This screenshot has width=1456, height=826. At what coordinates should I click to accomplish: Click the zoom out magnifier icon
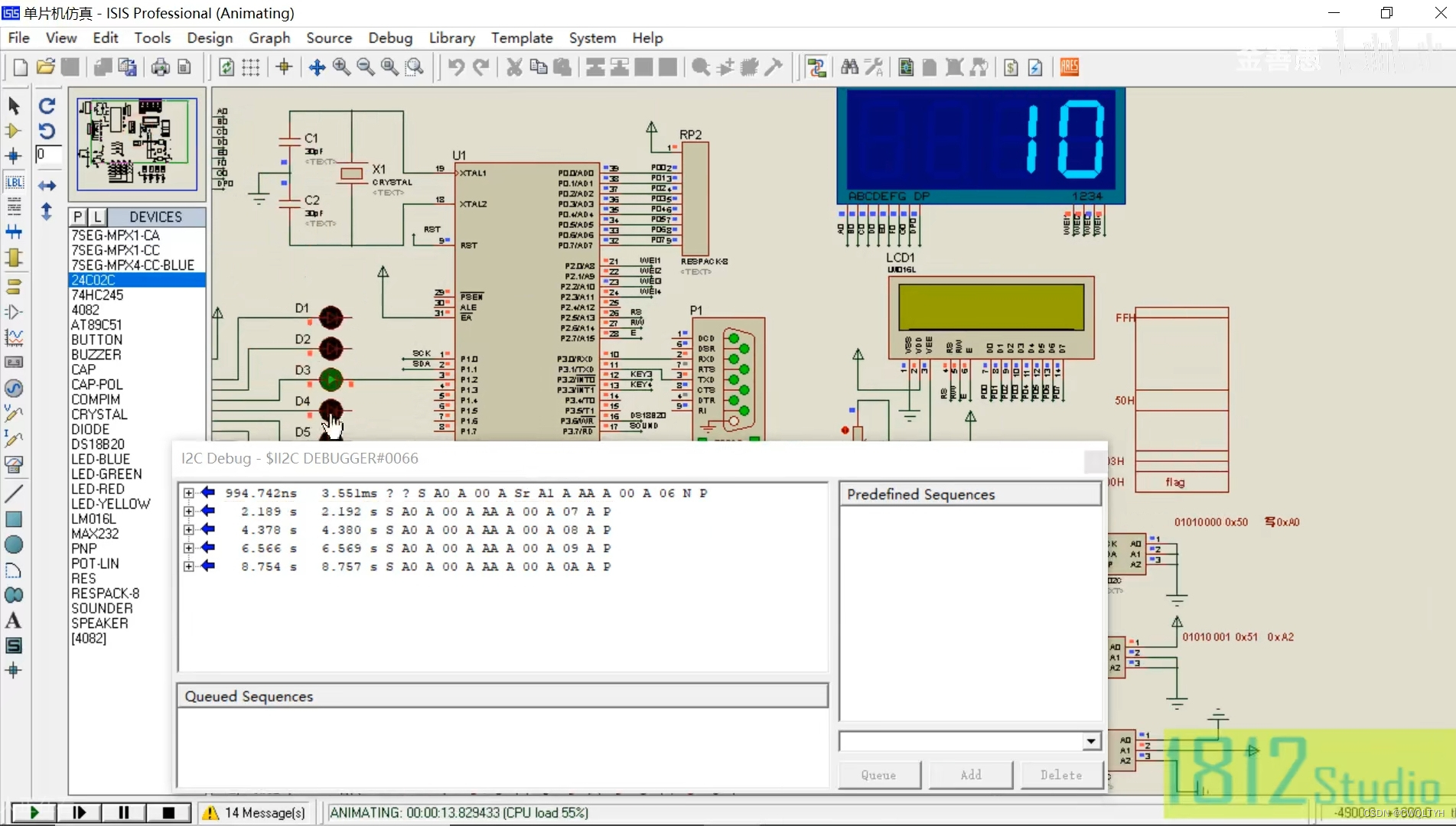366,67
